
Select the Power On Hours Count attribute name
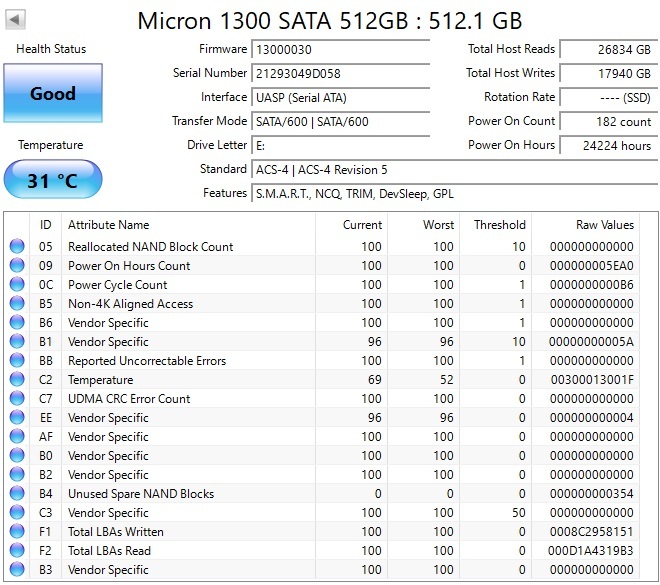(129, 266)
